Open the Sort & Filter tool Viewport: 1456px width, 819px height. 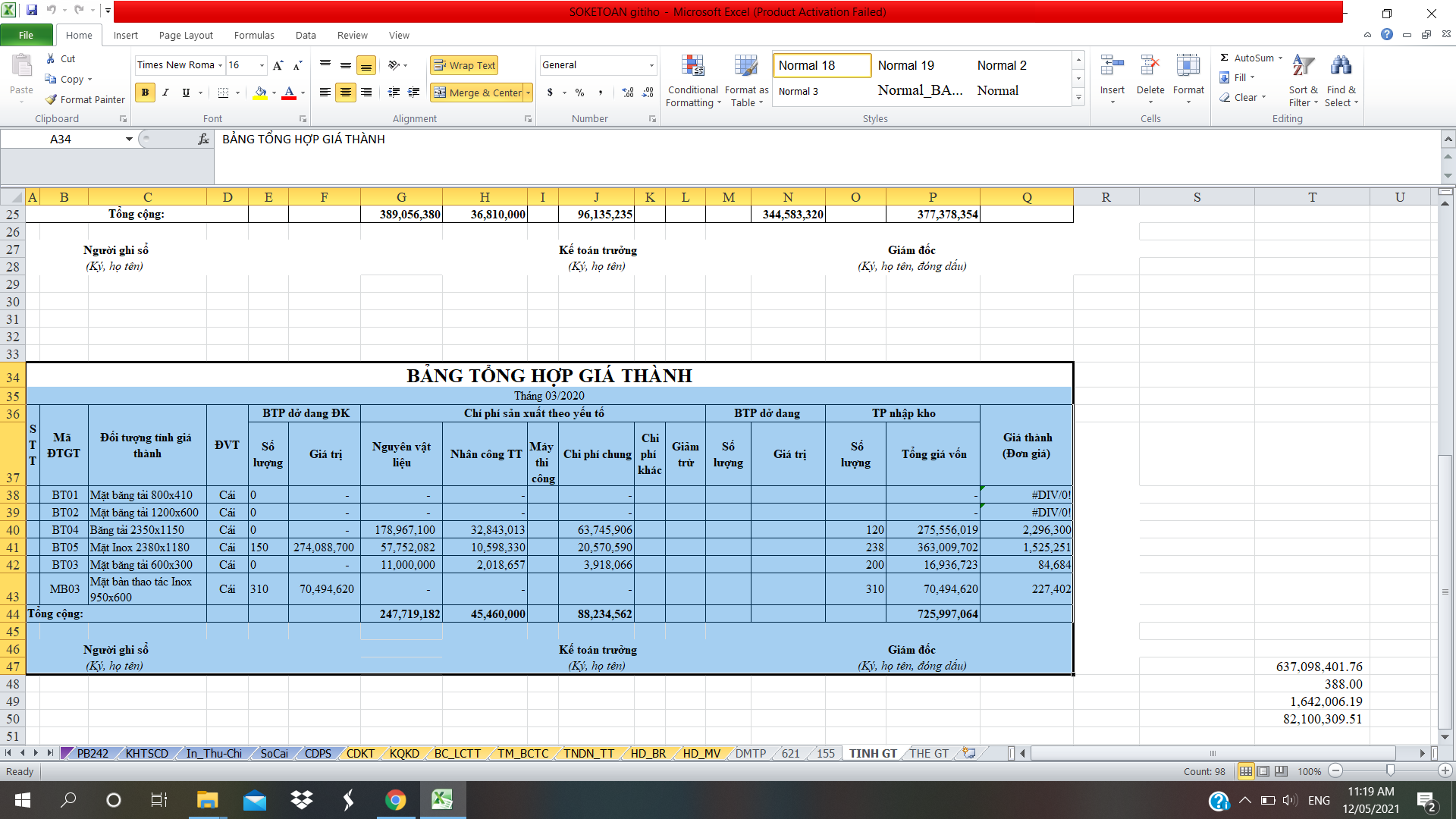tap(1303, 81)
